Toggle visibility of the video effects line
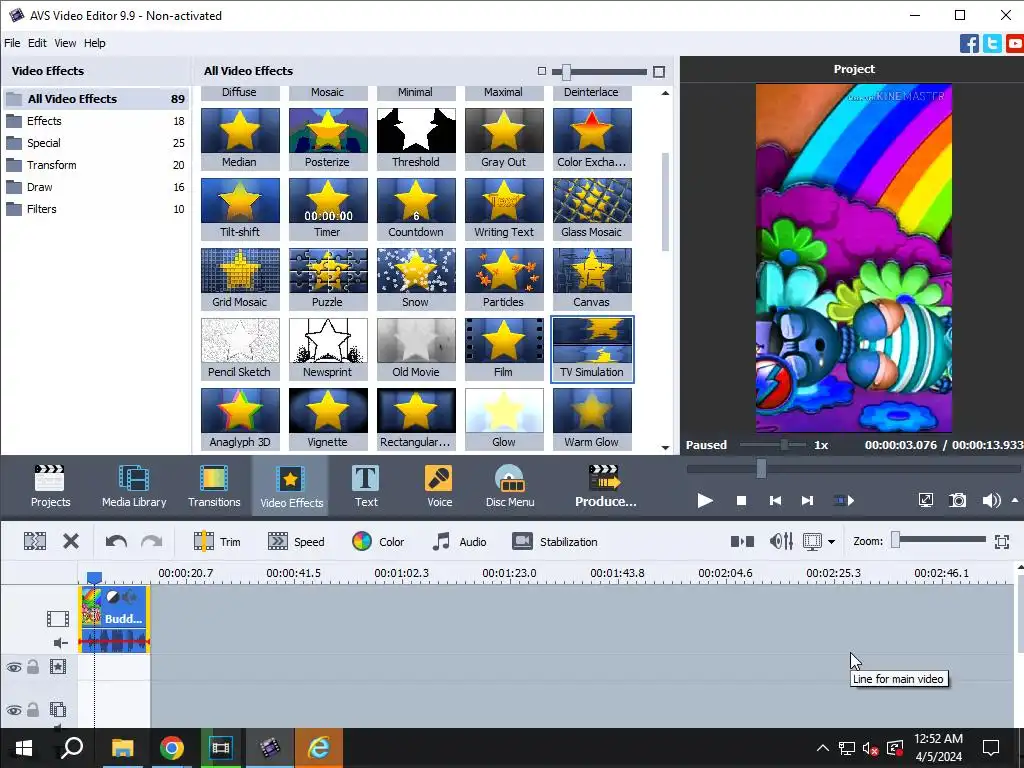This screenshot has width=1024, height=768. [x=14, y=667]
